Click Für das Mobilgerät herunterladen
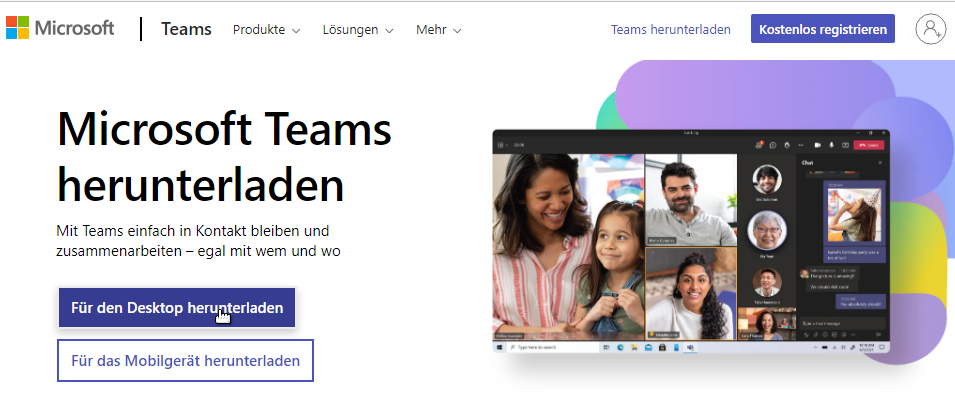The image size is (955, 411). [185, 361]
